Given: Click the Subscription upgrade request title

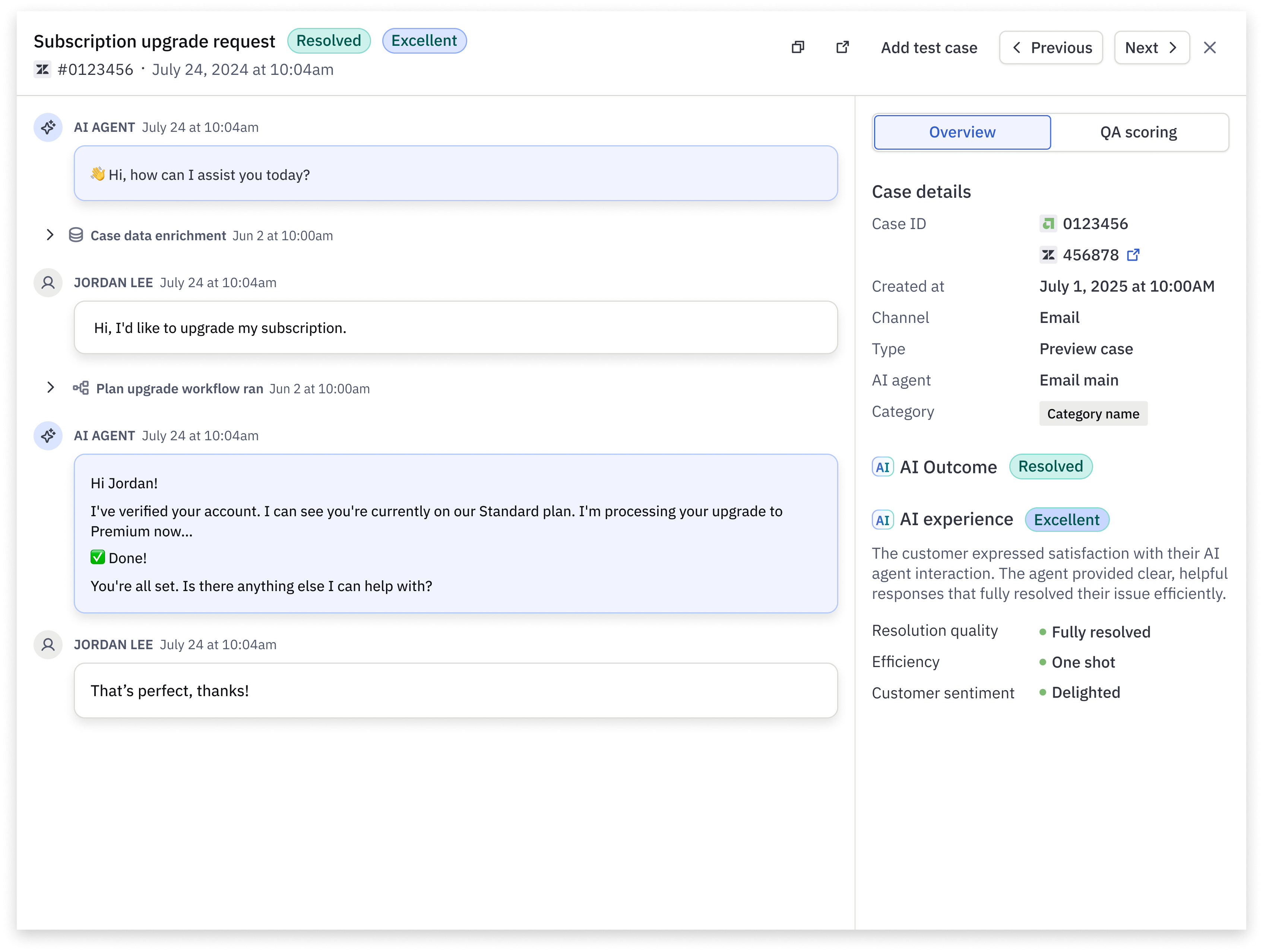Looking at the screenshot, I should 154,41.
